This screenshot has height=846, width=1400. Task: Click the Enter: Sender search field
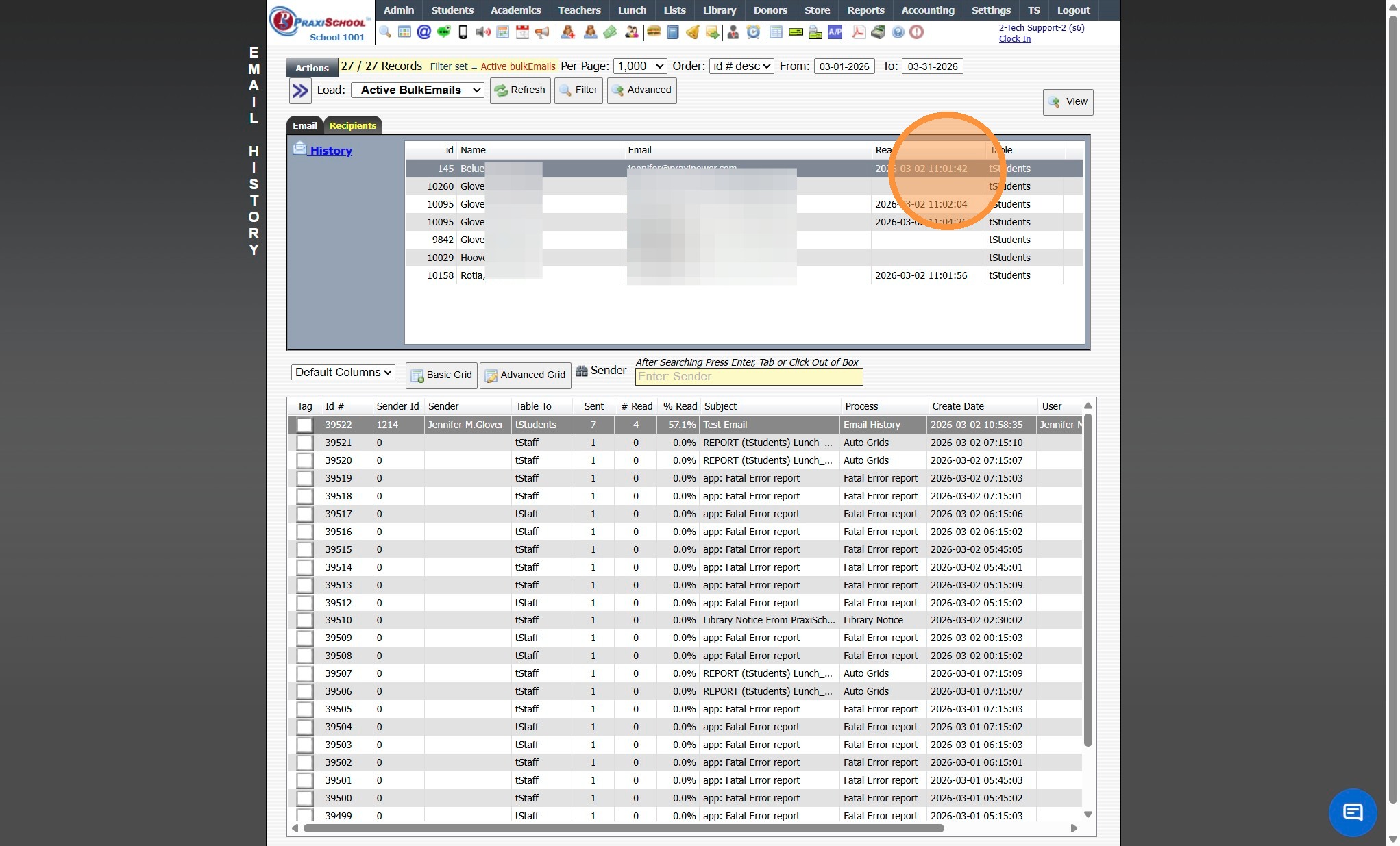coord(748,377)
